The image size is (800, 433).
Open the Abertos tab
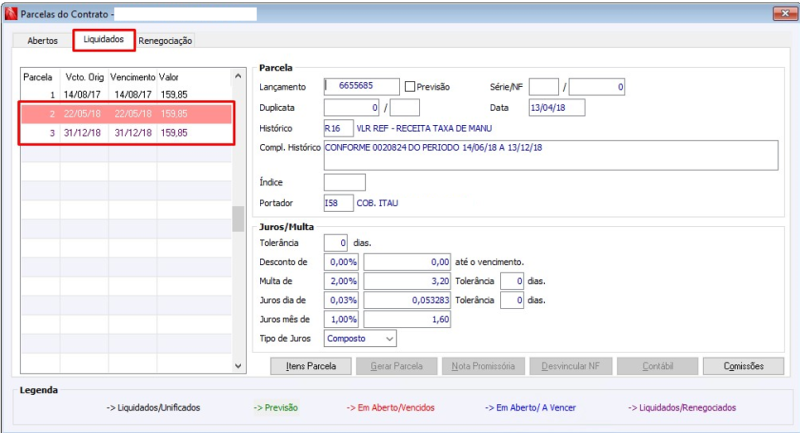pos(42,40)
